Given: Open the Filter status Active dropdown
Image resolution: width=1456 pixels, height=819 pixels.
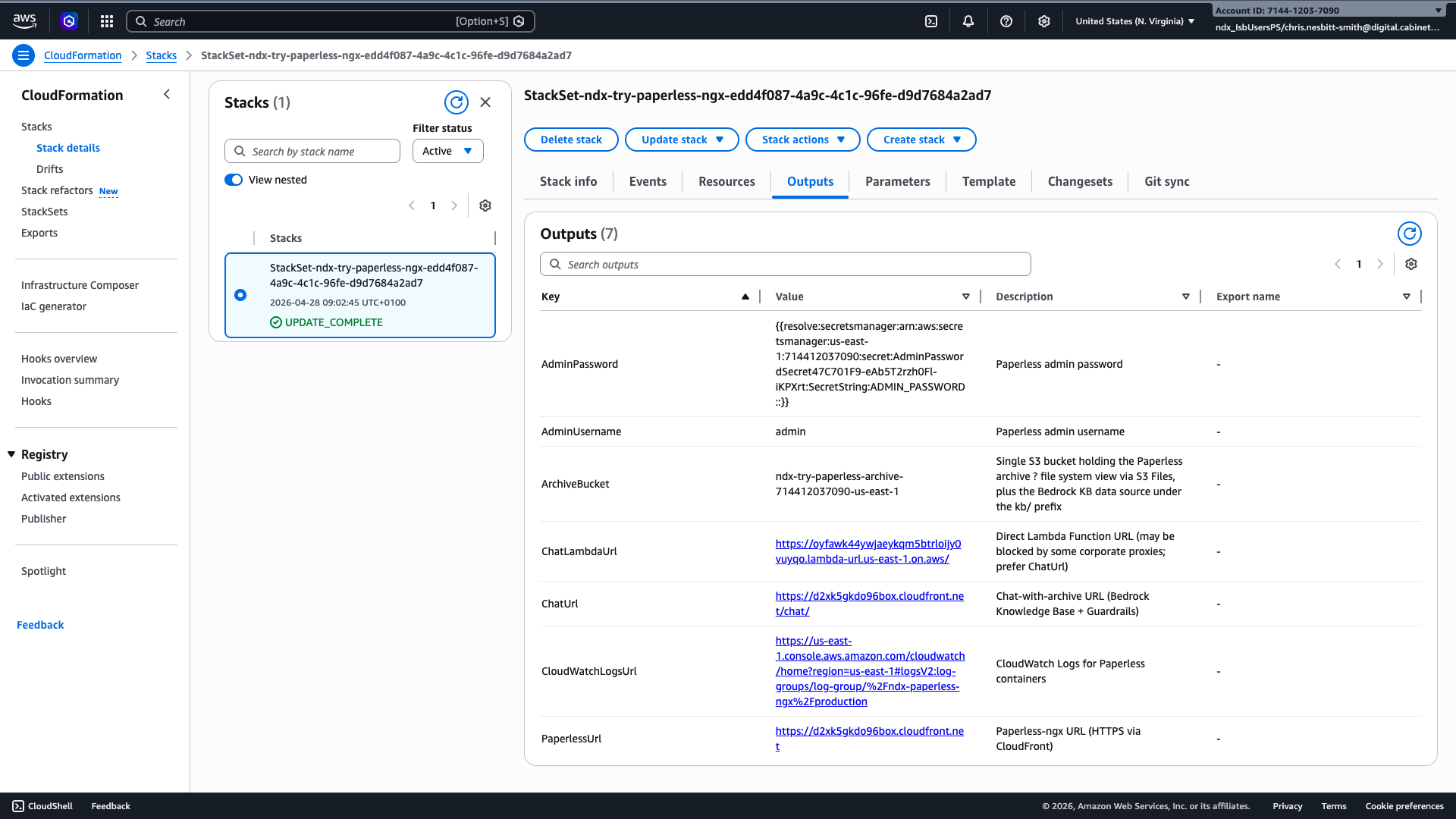Looking at the screenshot, I should [x=447, y=151].
